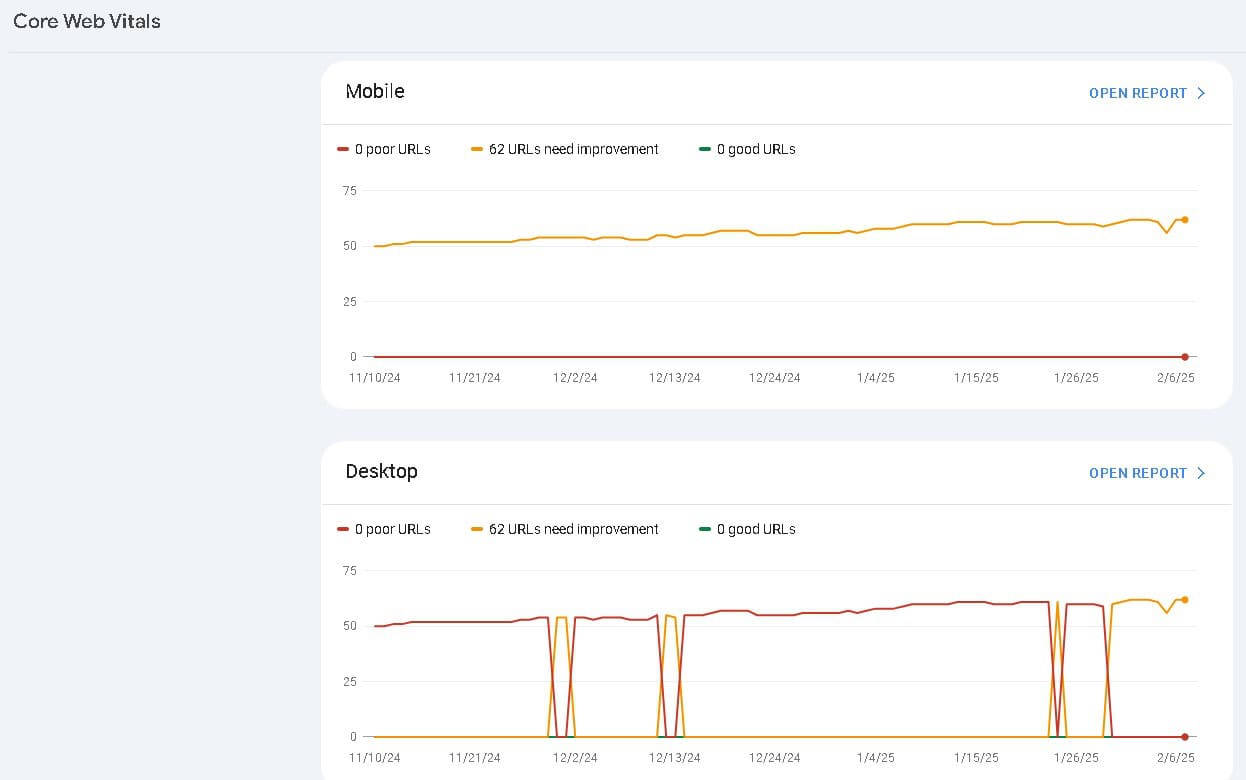Toggle the '0 poor URLs' series on Desktop

coord(385,528)
